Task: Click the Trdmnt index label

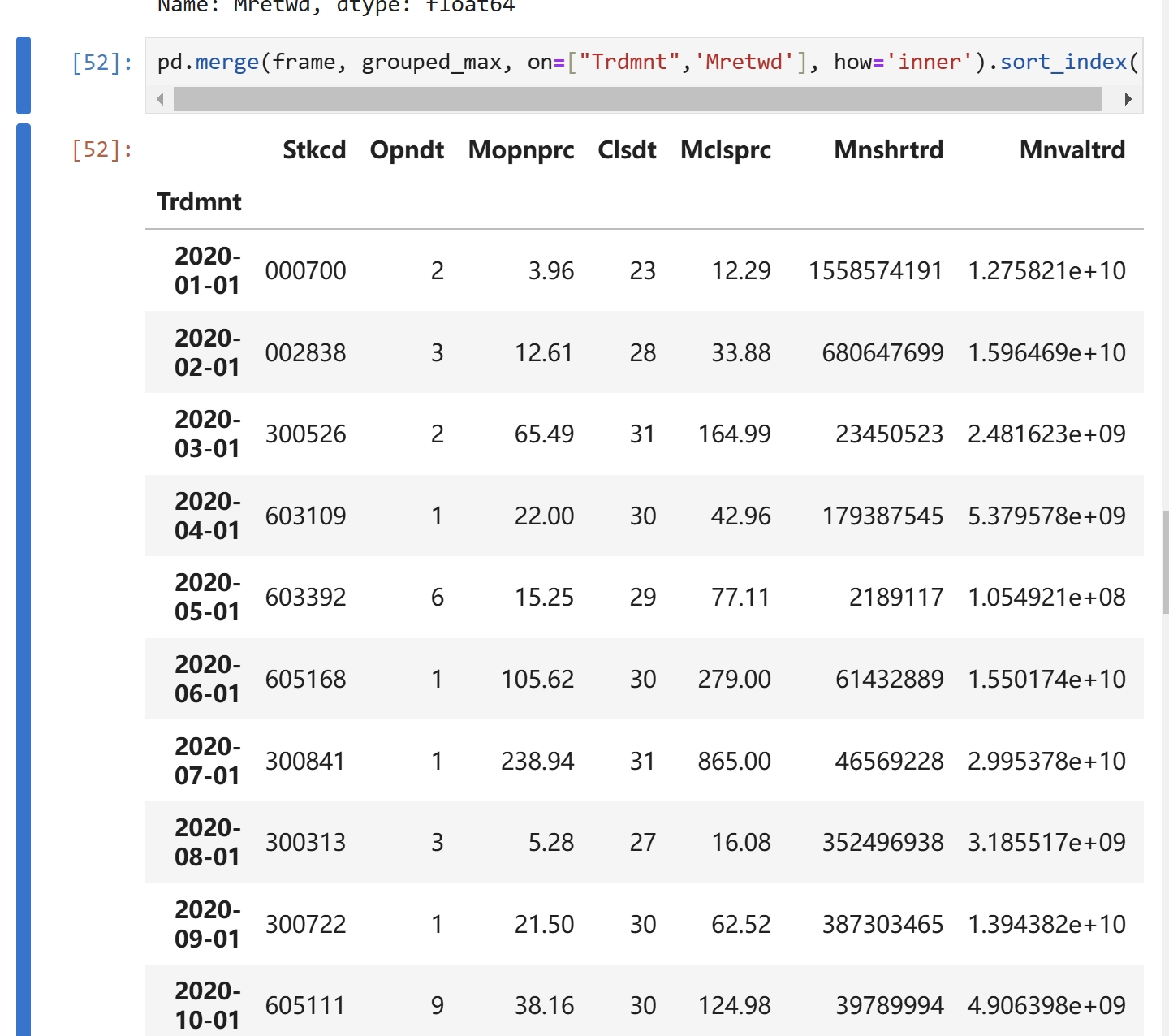Action: pos(199,202)
